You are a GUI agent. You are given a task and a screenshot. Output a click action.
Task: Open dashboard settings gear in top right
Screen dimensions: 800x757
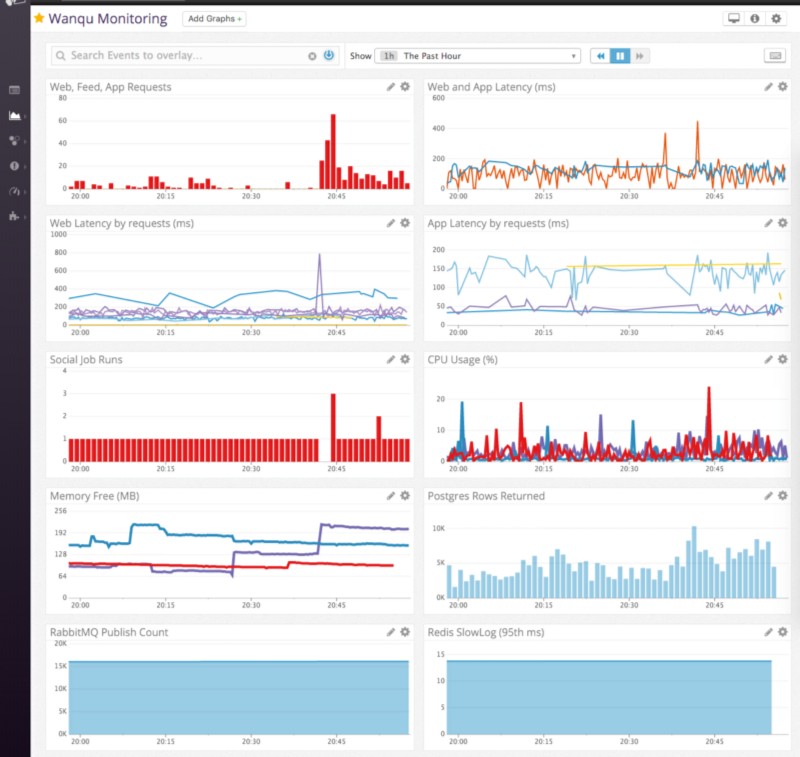tap(776, 18)
